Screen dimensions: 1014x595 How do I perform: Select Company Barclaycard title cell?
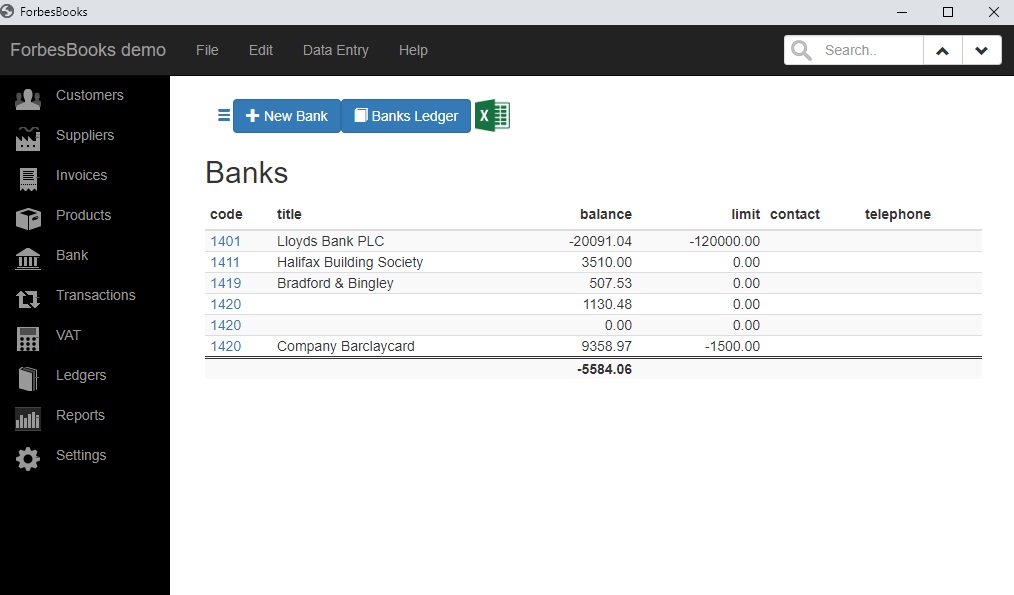[345, 347]
